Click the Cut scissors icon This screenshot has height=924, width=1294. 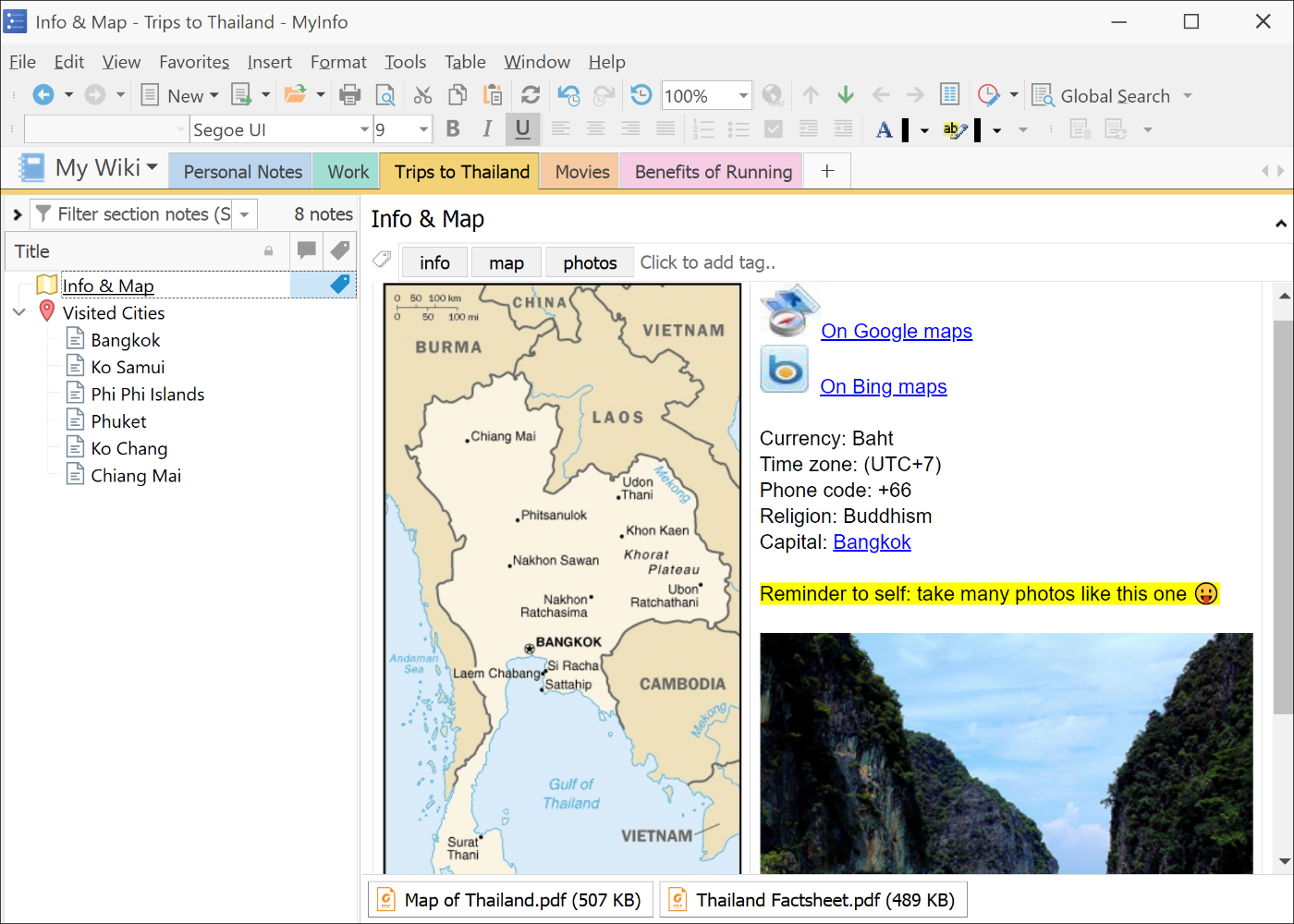pos(422,95)
